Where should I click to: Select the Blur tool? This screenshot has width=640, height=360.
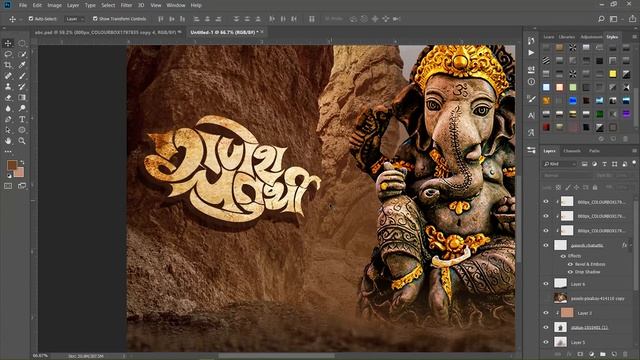[x=8, y=108]
